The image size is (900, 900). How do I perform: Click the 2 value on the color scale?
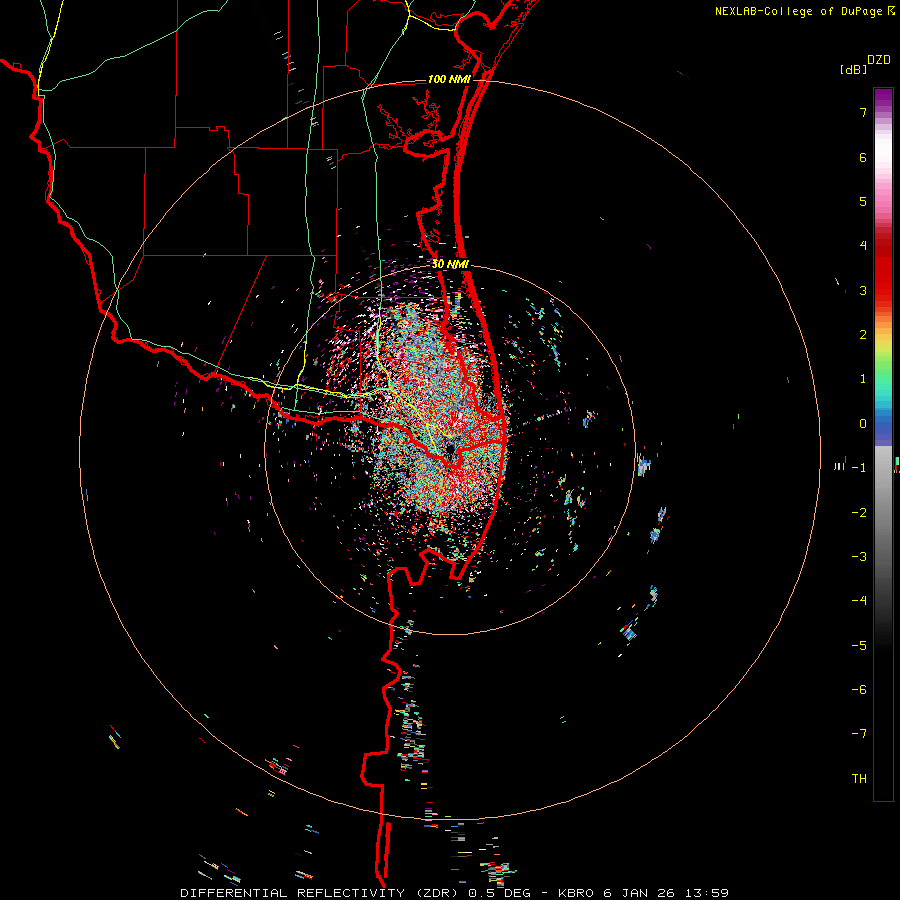[863, 335]
